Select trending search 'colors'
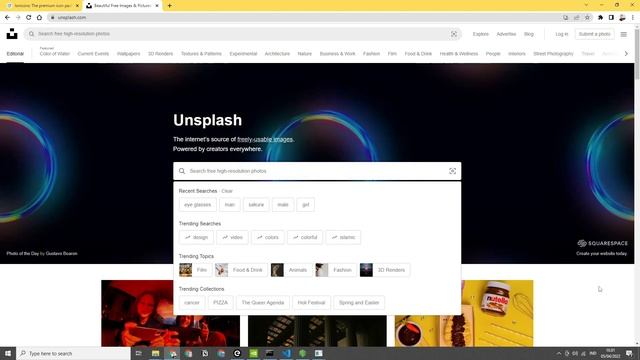640x360 pixels. (268, 237)
